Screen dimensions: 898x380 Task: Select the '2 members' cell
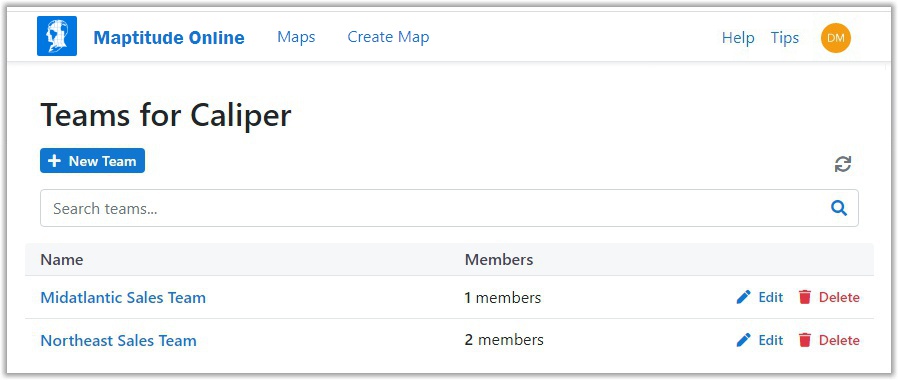coord(504,340)
